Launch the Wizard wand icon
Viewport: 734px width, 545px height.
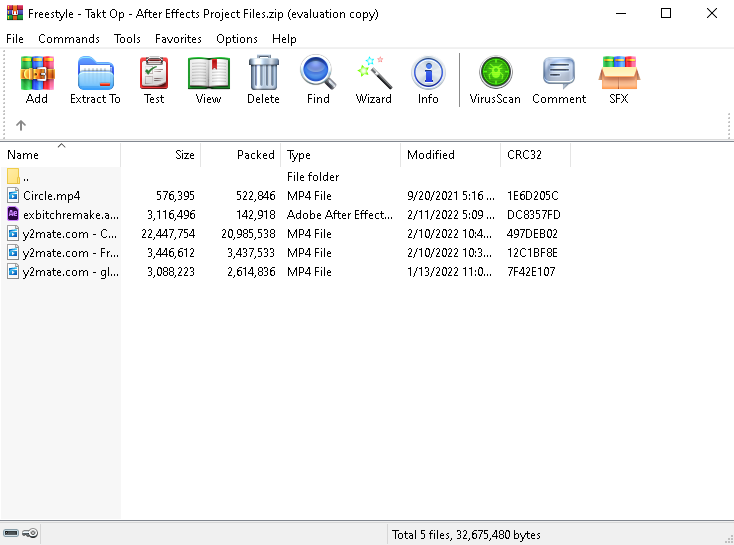(374, 73)
